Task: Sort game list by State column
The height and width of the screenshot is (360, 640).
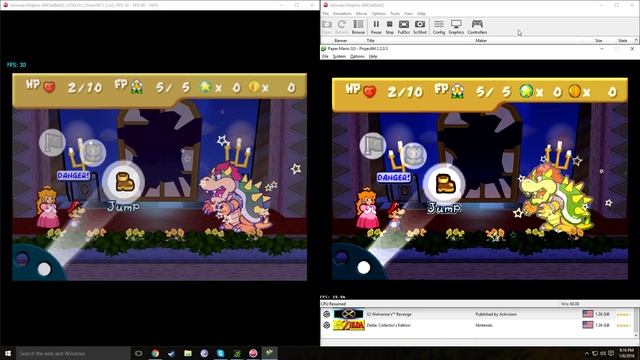Action: pyautogui.click(x=622, y=40)
